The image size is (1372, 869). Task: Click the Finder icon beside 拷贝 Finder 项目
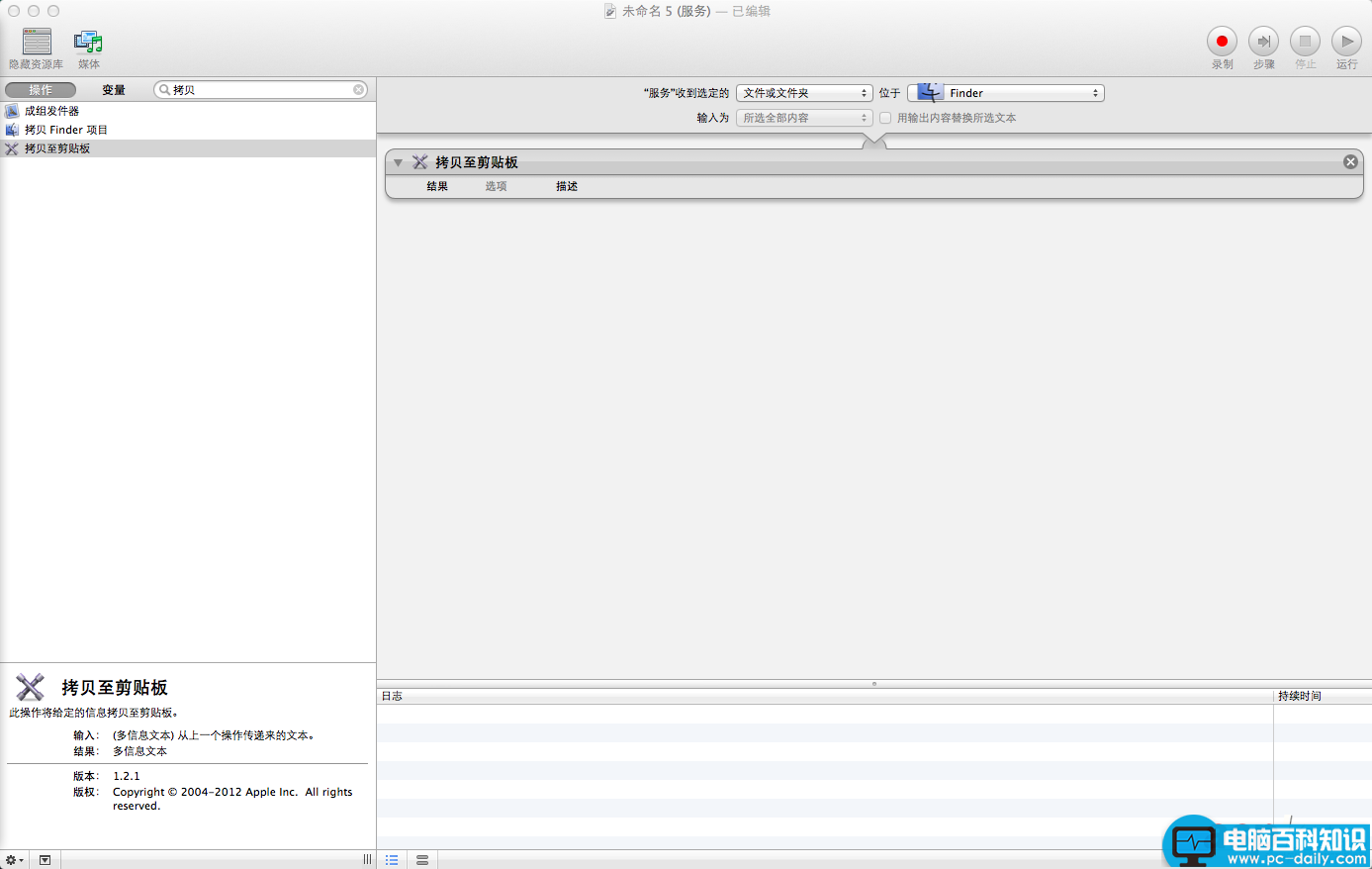click(12, 130)
